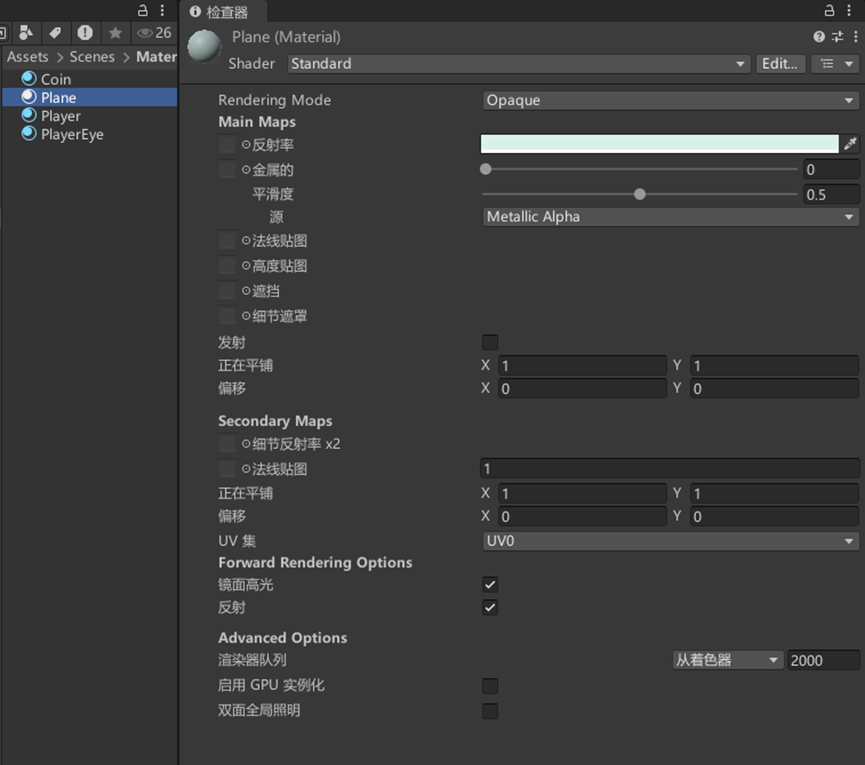The width and height of the screenshot is (865, 765).
Task: Open the Rendering Mode Opaque dropdown
Action: click(x=670, y=100)
